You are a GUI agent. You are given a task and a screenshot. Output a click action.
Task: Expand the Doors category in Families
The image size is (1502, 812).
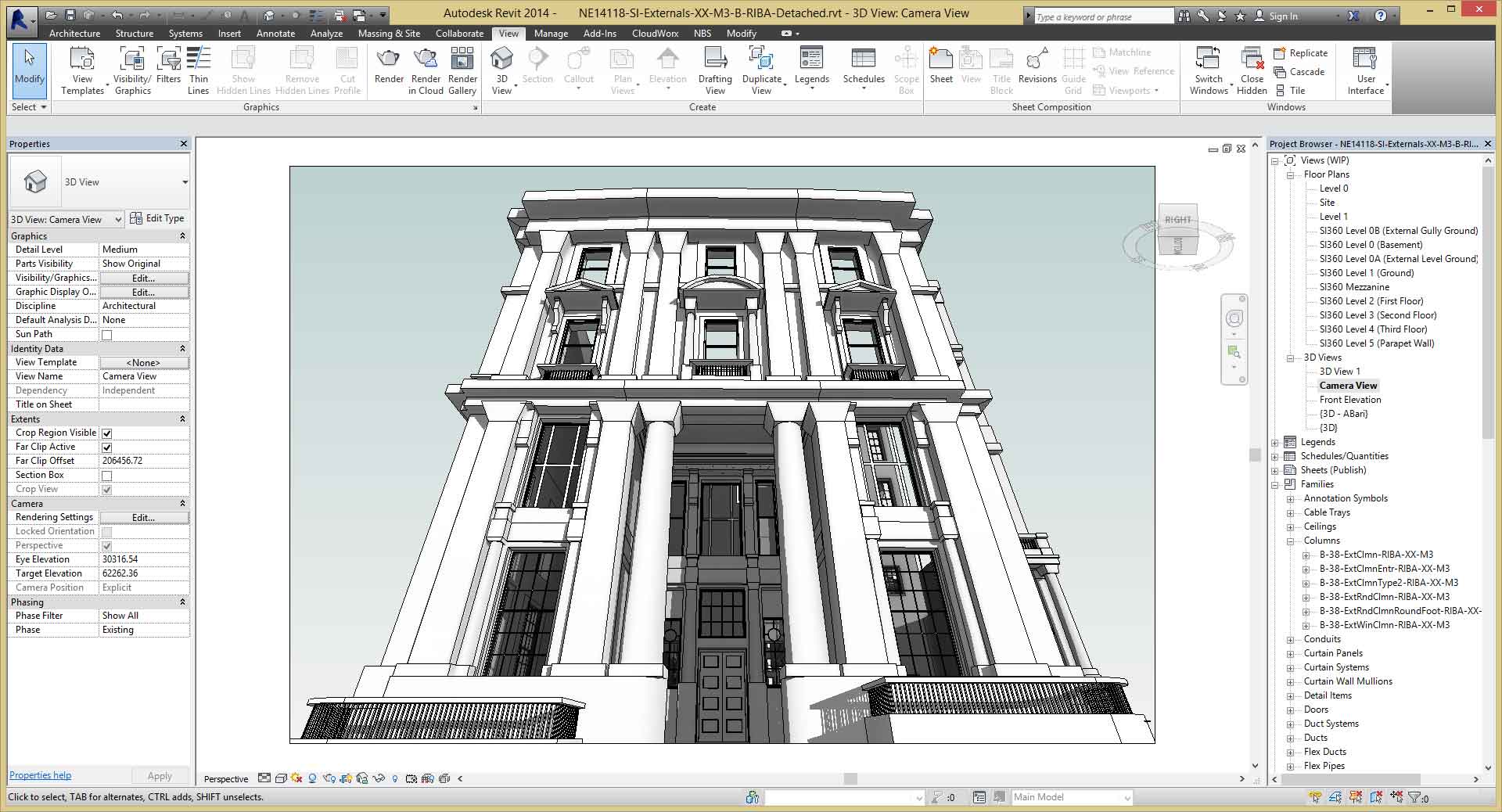tap(1292, 710)
